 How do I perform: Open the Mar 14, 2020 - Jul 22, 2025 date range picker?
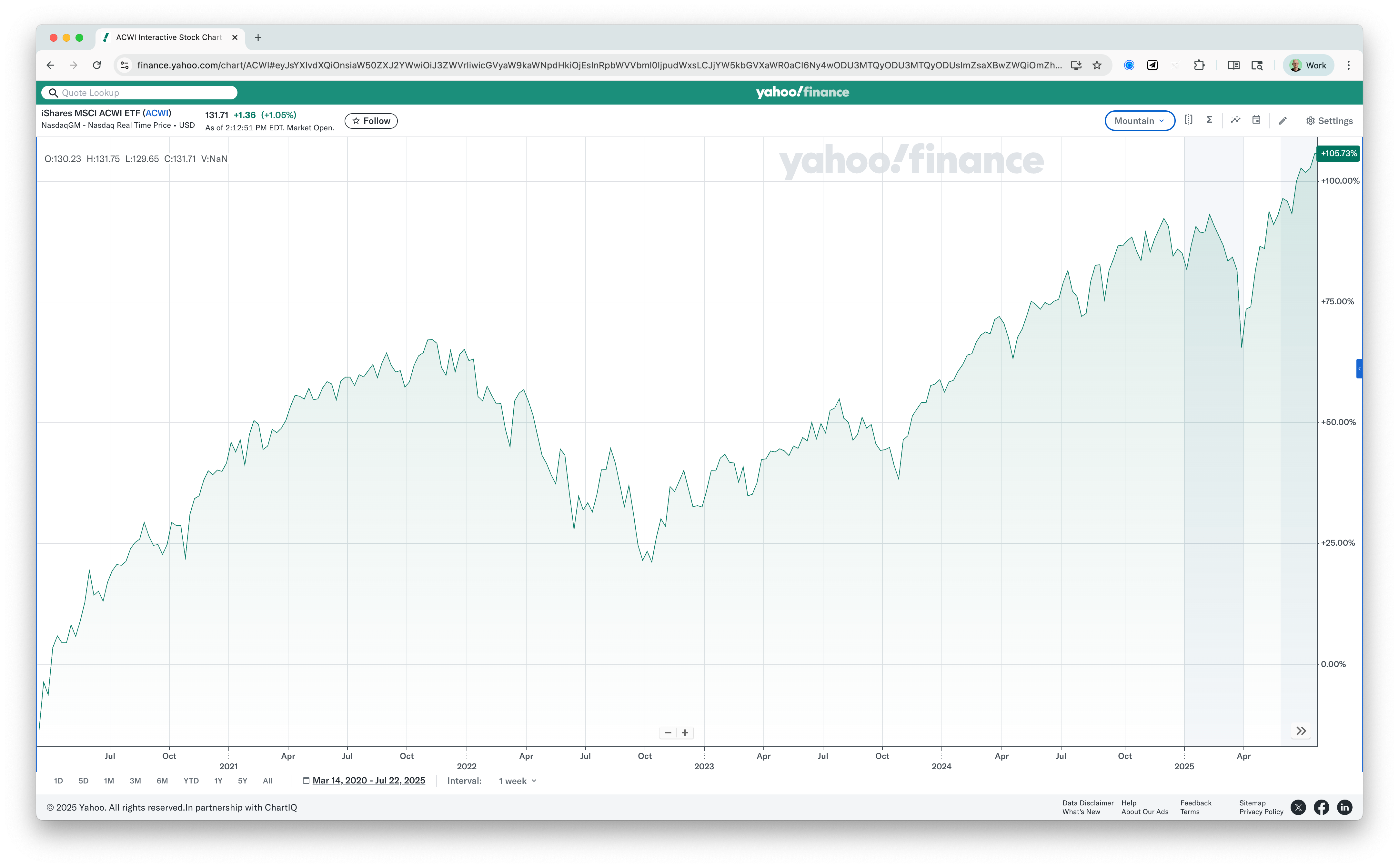pyautogui.click(x=368, y=780)
